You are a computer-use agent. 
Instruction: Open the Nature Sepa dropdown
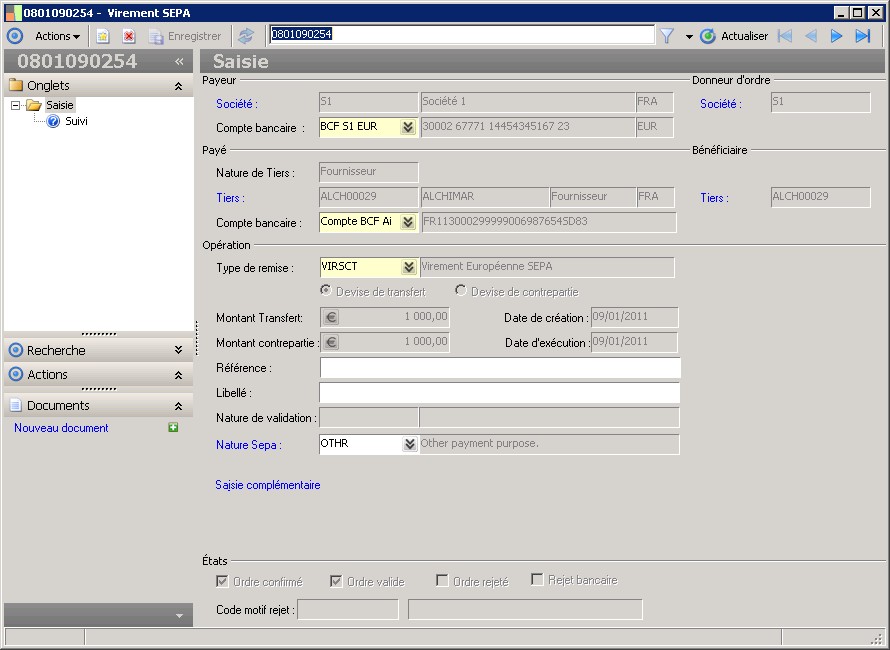tap(408, 444)
